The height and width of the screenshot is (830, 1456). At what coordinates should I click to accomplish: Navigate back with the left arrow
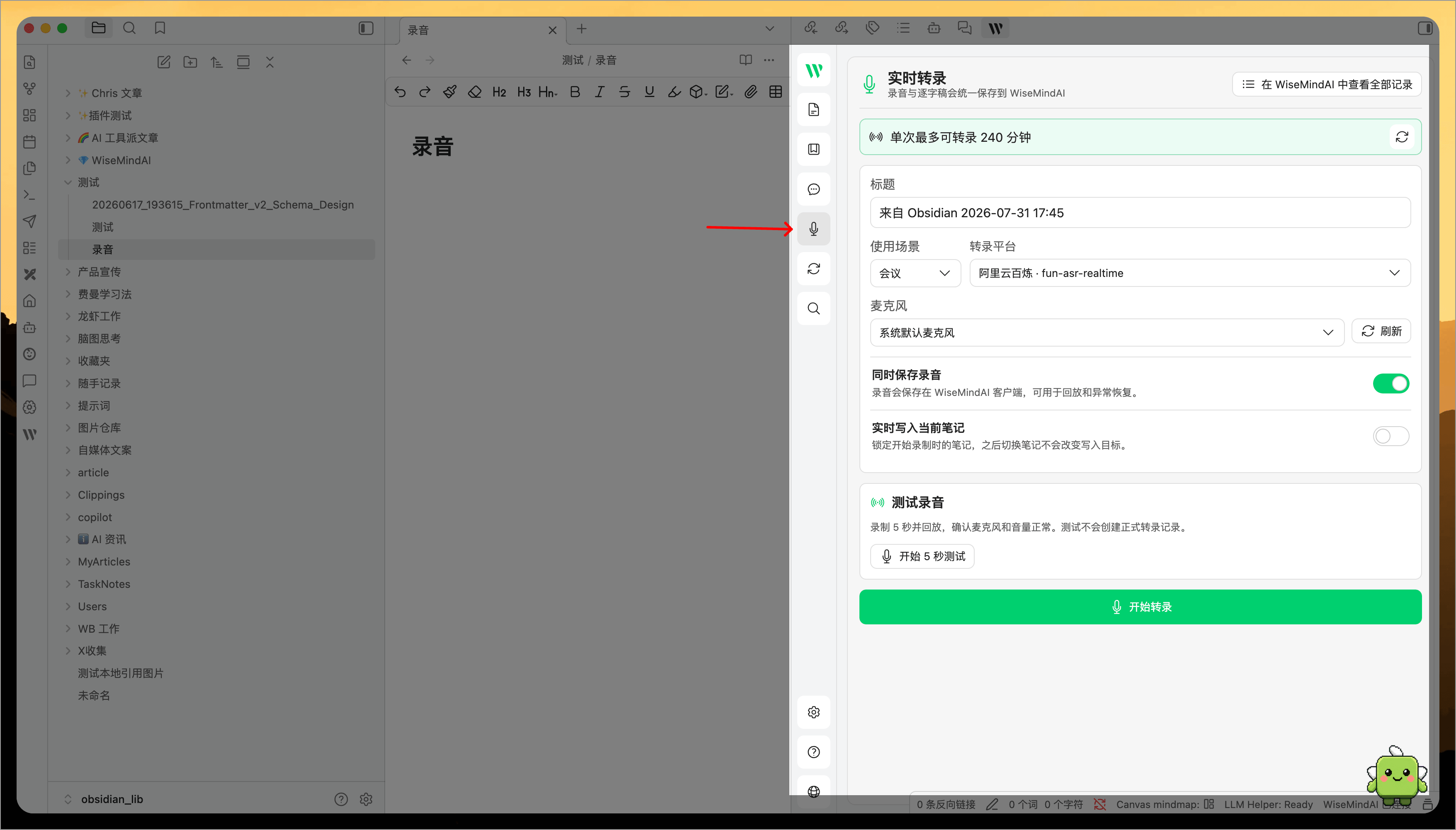tap(406, 60)
